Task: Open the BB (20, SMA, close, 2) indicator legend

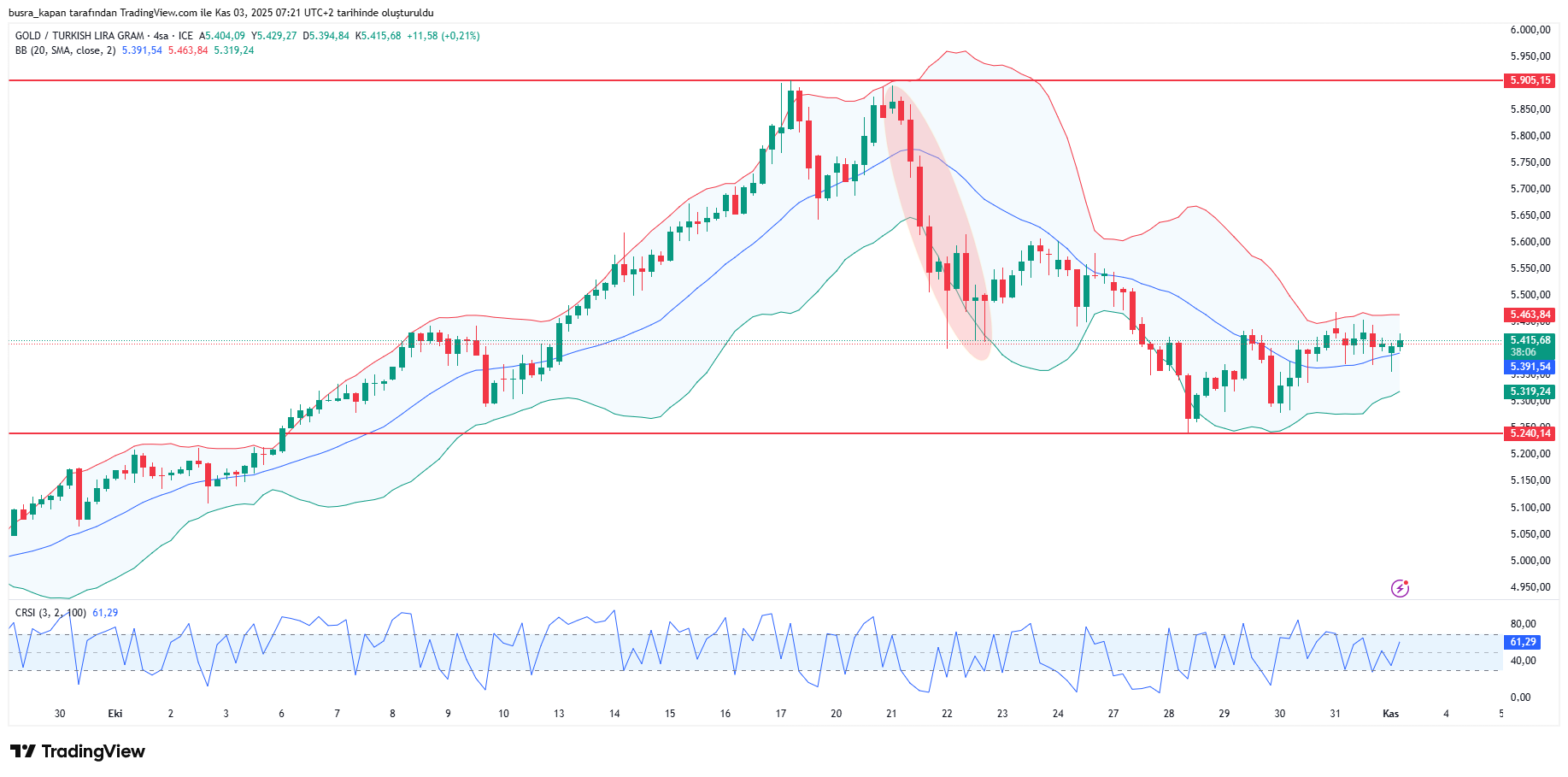Action: coord(65,50)
